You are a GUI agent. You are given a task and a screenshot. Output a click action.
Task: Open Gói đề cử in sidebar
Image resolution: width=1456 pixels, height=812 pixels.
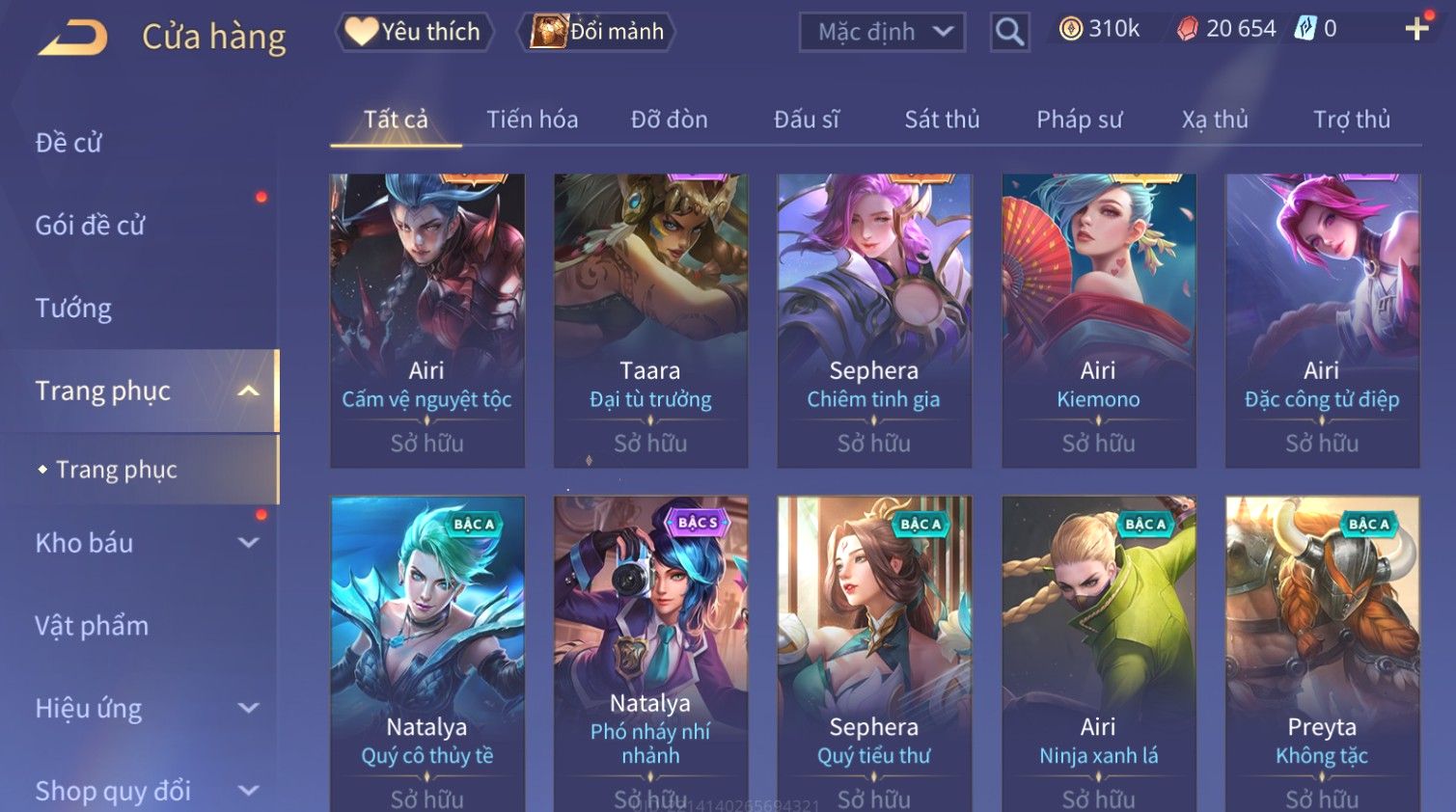[x=91, y=226]
